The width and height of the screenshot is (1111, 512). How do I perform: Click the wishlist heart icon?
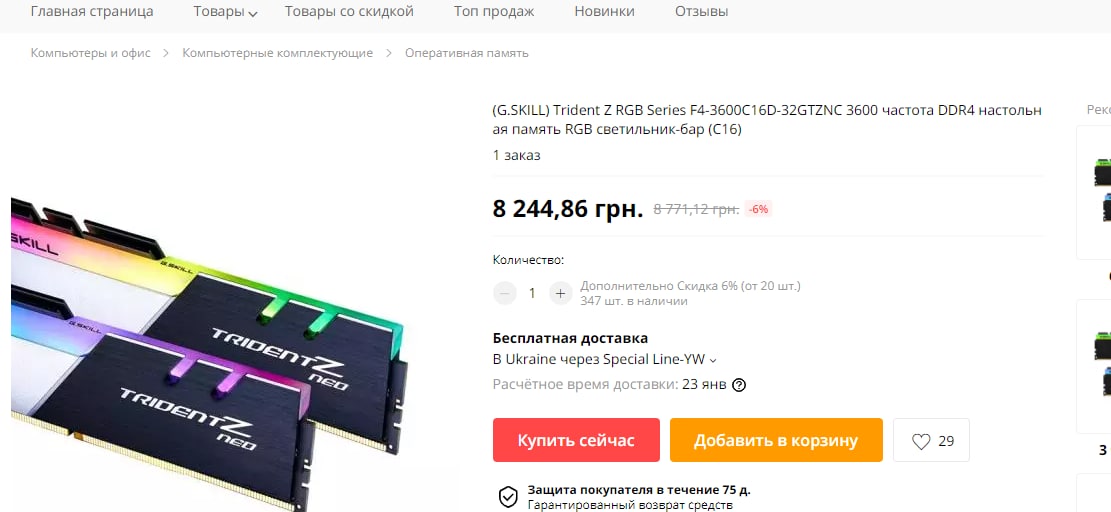[920, 441]
